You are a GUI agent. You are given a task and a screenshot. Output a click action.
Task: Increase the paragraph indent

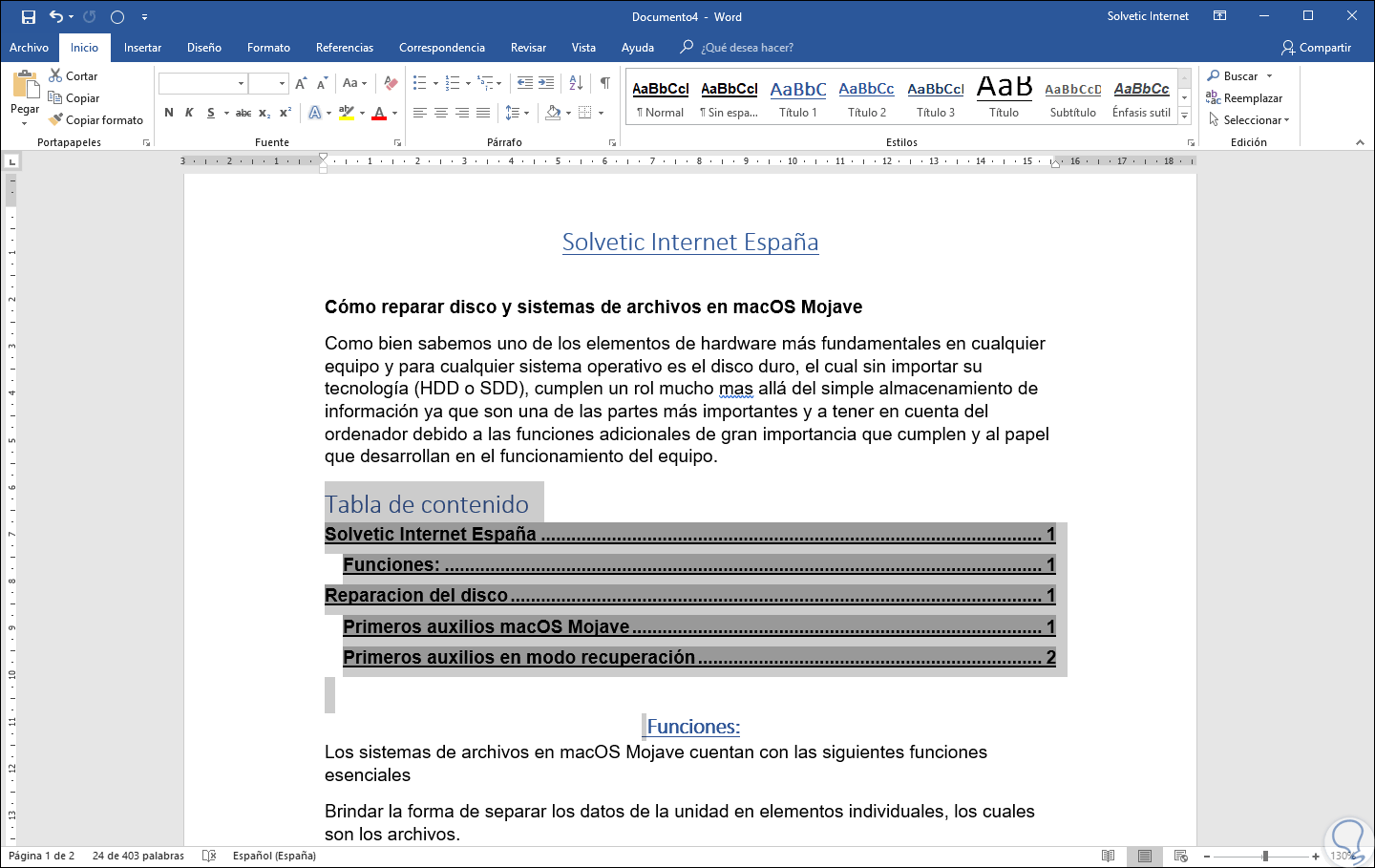tap(546, 83)
